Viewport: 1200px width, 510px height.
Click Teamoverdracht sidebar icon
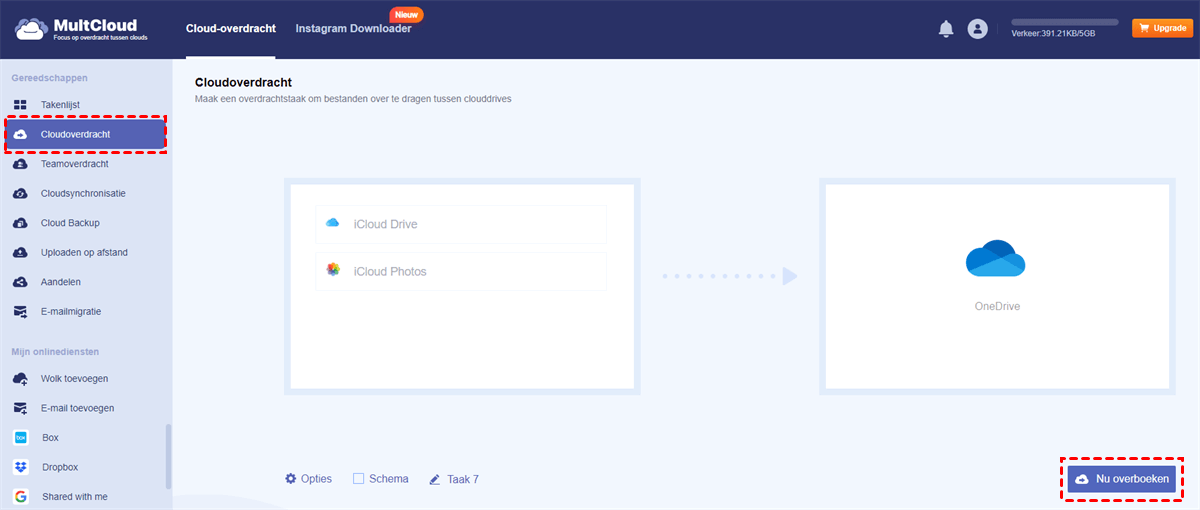20,164
